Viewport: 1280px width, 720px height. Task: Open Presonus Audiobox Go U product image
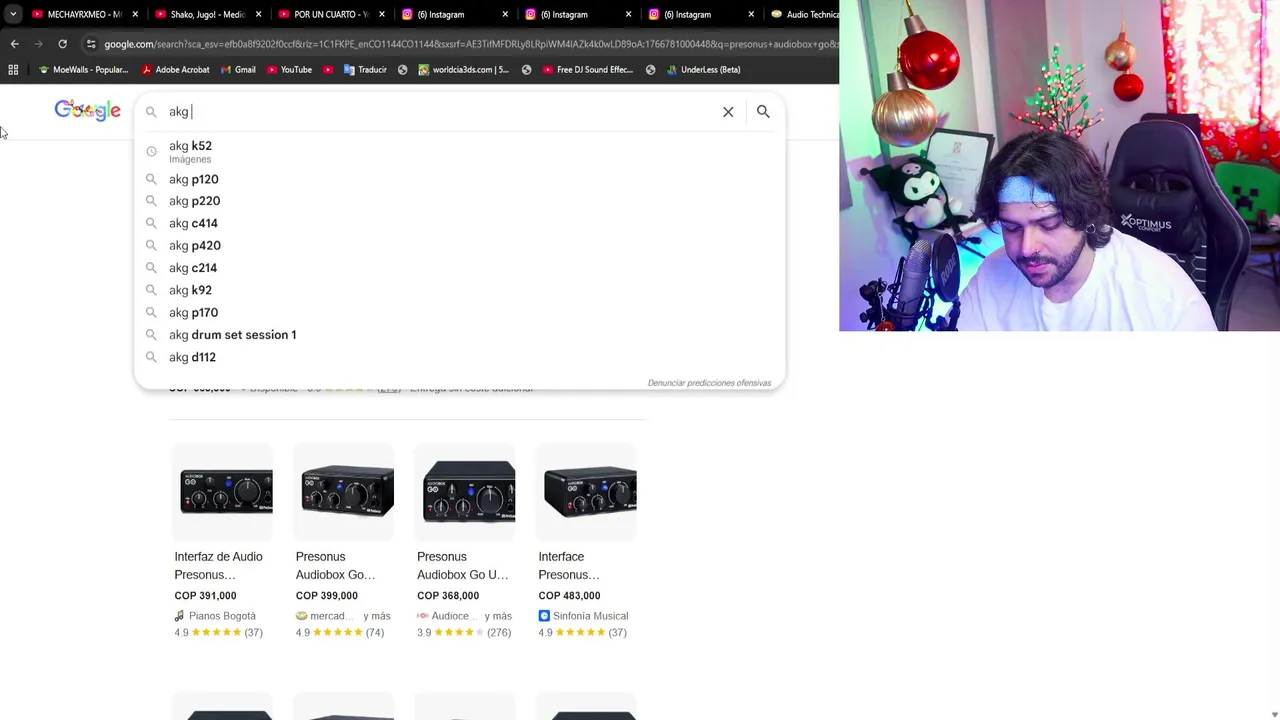pos(465,492)
